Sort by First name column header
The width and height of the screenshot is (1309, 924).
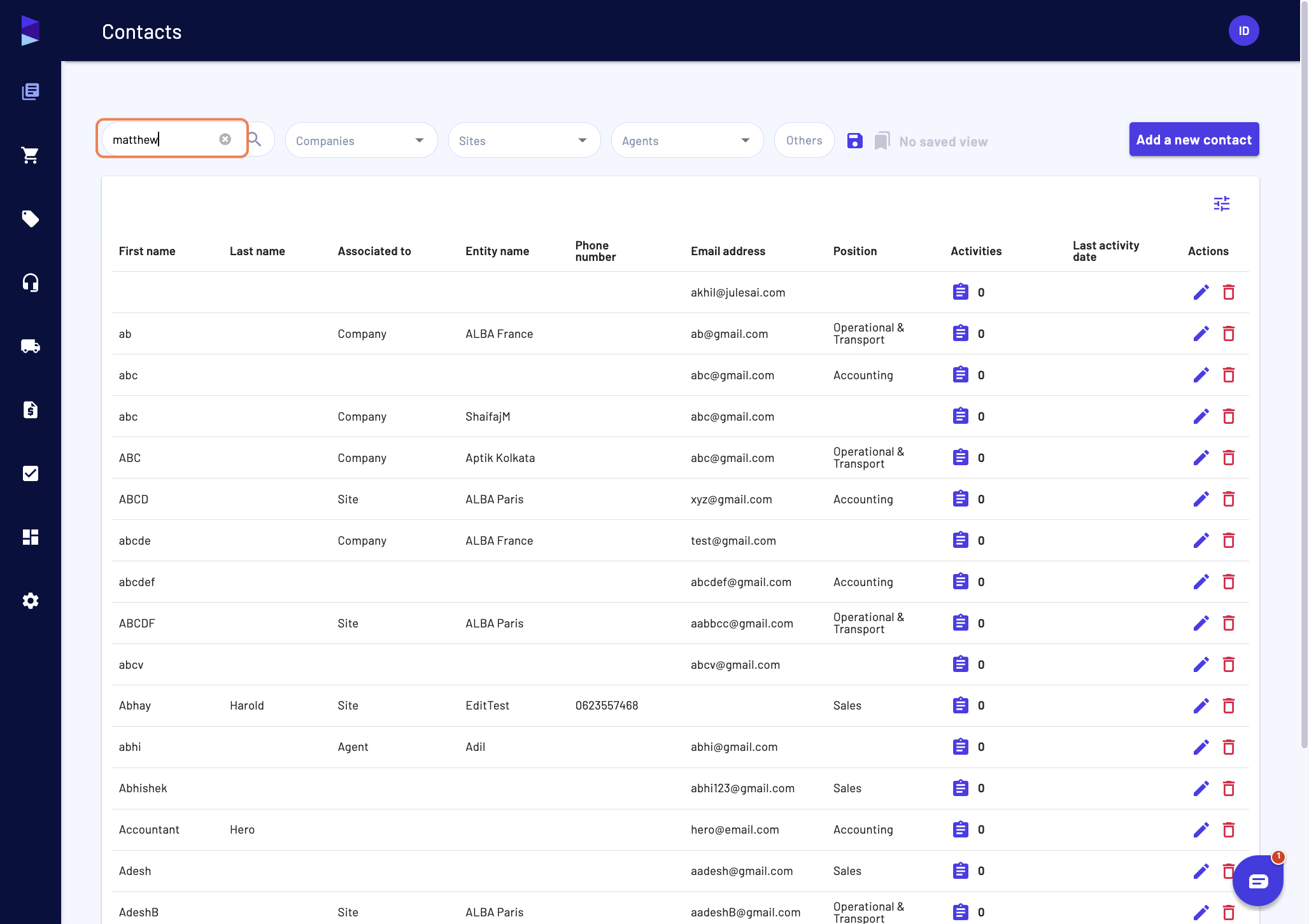click(x=147, y=251)
